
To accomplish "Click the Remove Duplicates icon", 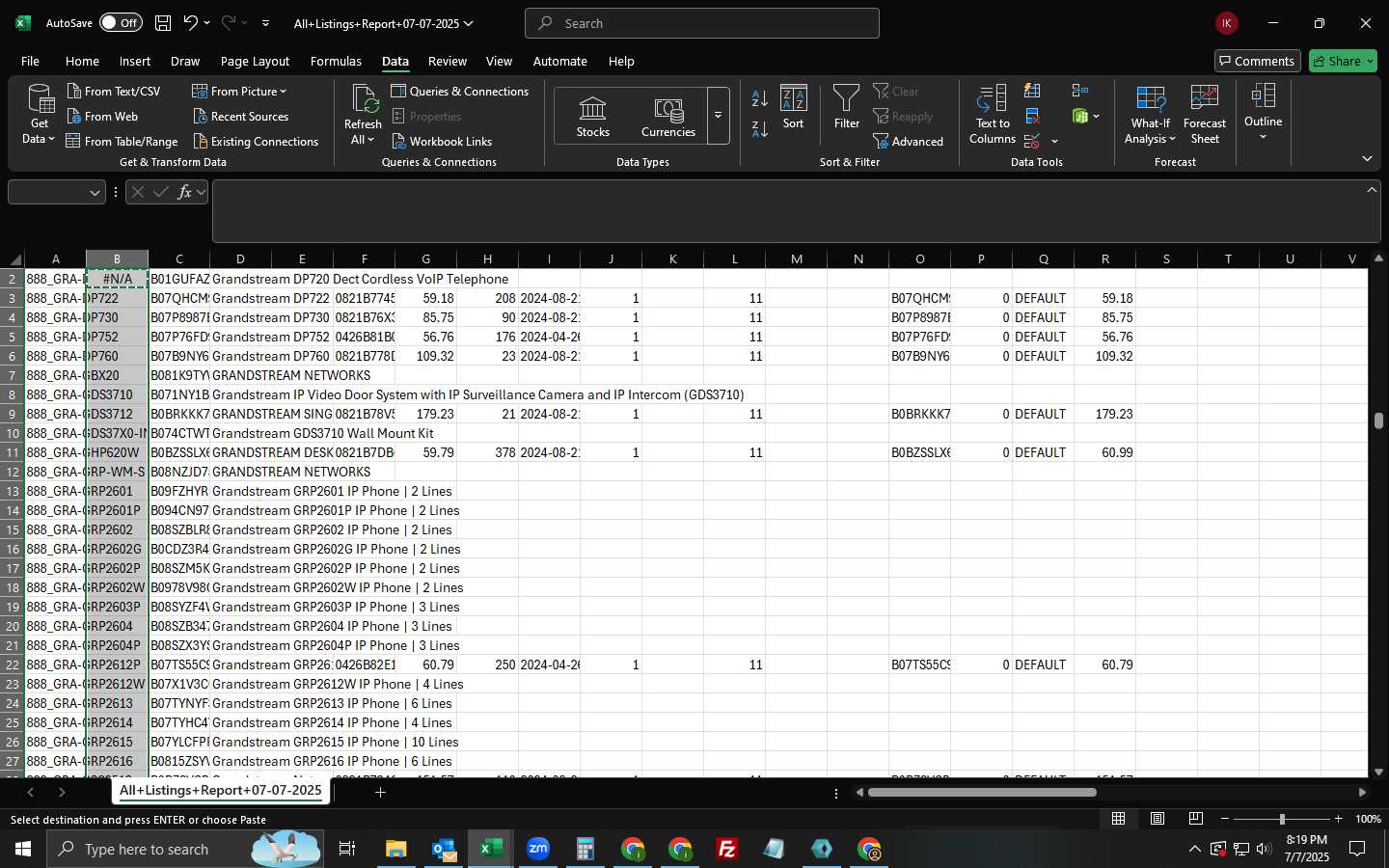I will tap(1032, 116).
